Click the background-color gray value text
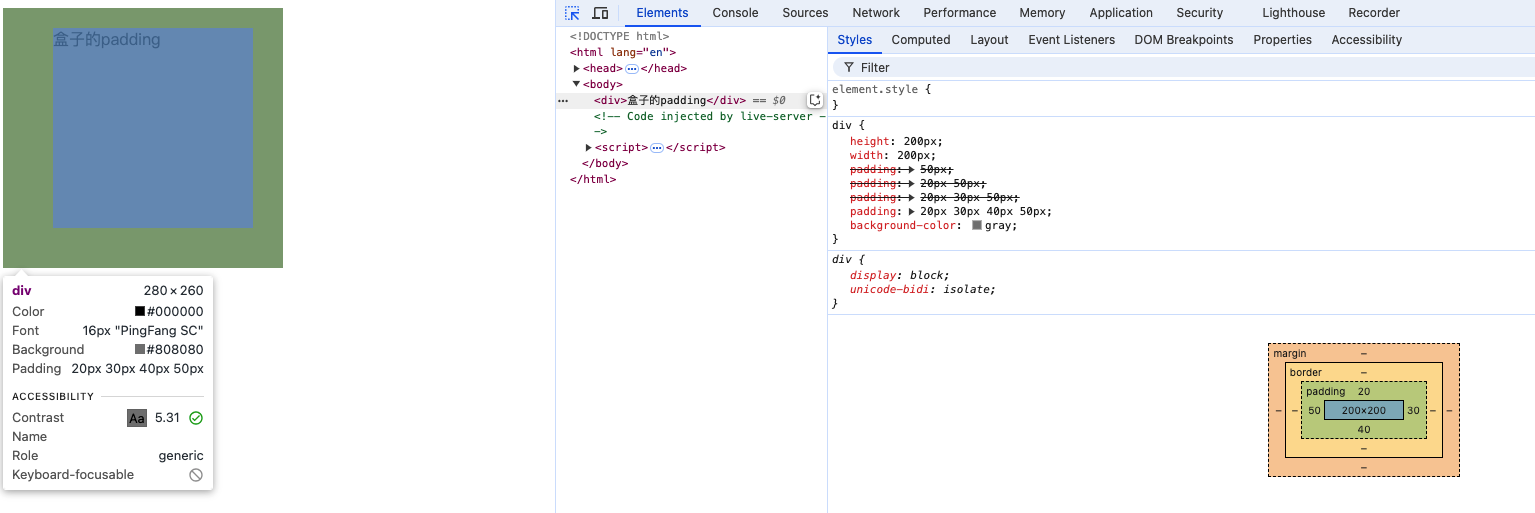Image resolution: width=1535 pixels, height=513 pixels. [x=1000, y=226]
